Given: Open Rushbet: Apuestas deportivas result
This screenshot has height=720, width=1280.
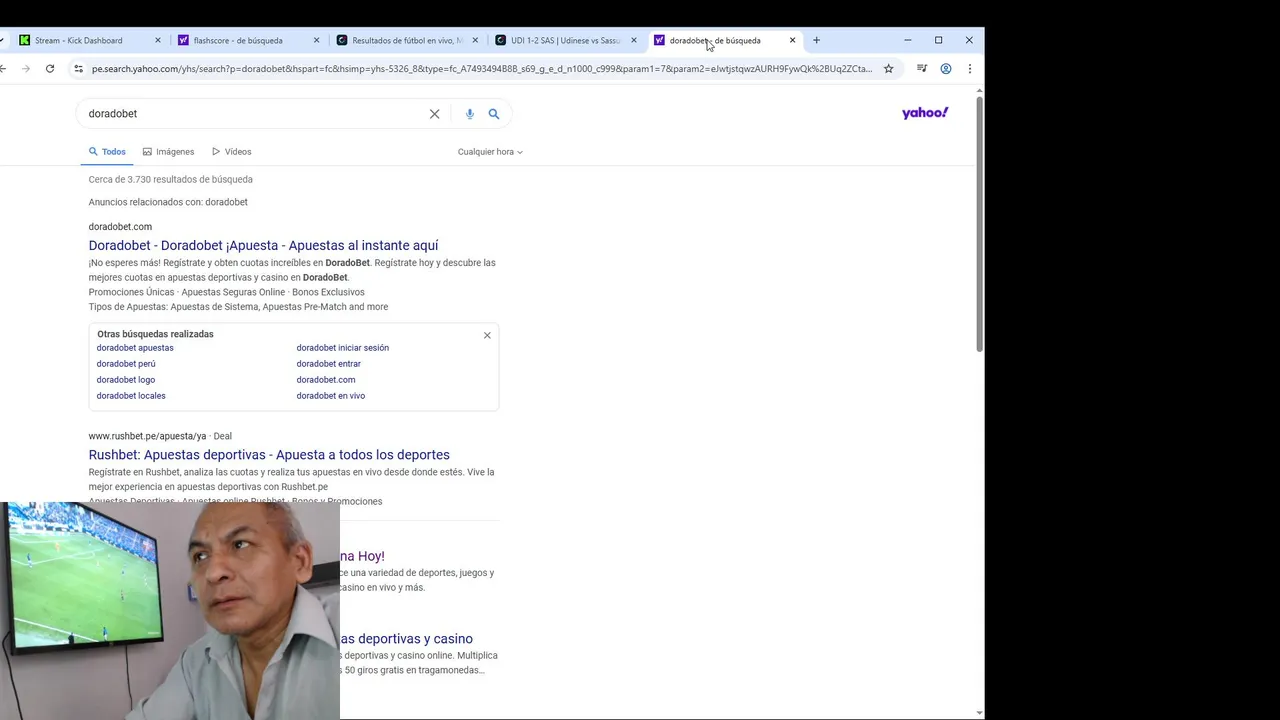Looking at the screenshot, I should tap(269, 455).
